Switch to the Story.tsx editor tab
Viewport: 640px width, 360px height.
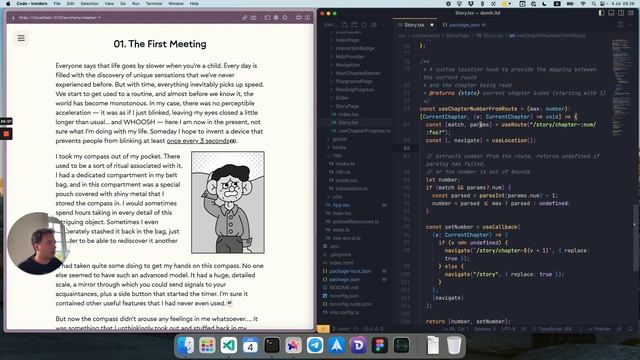pos(413,25)
